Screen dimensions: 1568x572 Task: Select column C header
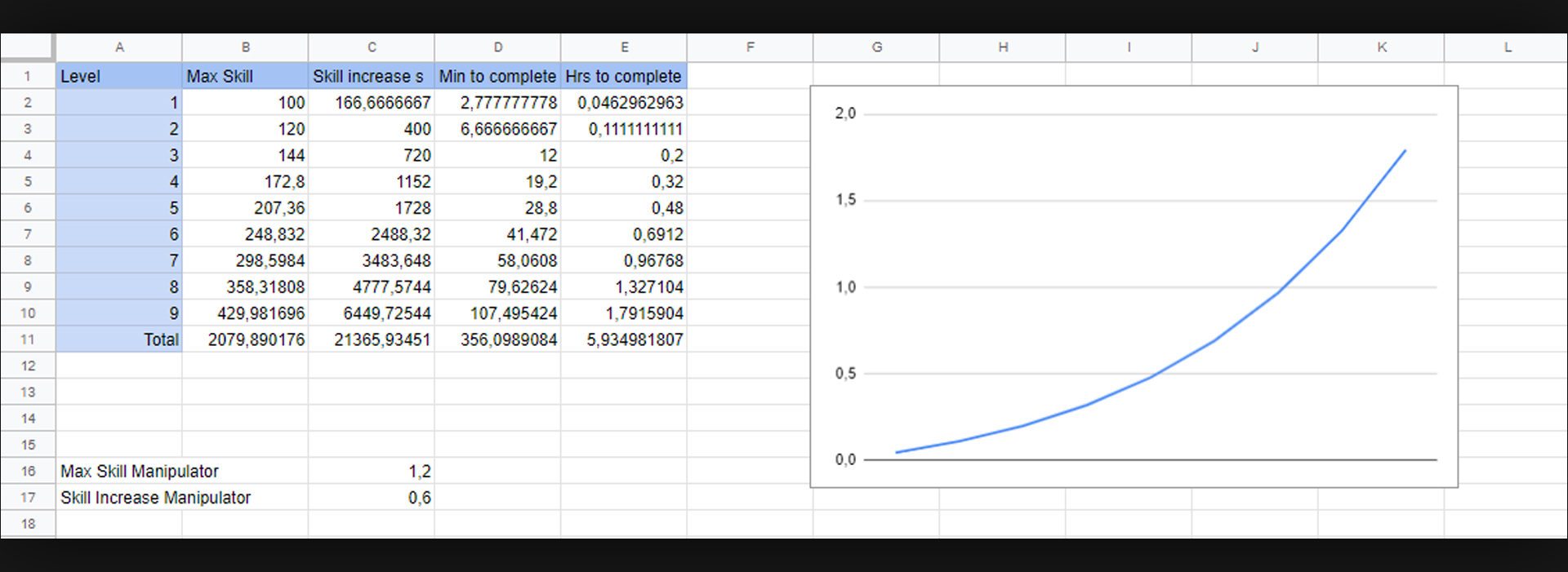[x=372, y=47]
